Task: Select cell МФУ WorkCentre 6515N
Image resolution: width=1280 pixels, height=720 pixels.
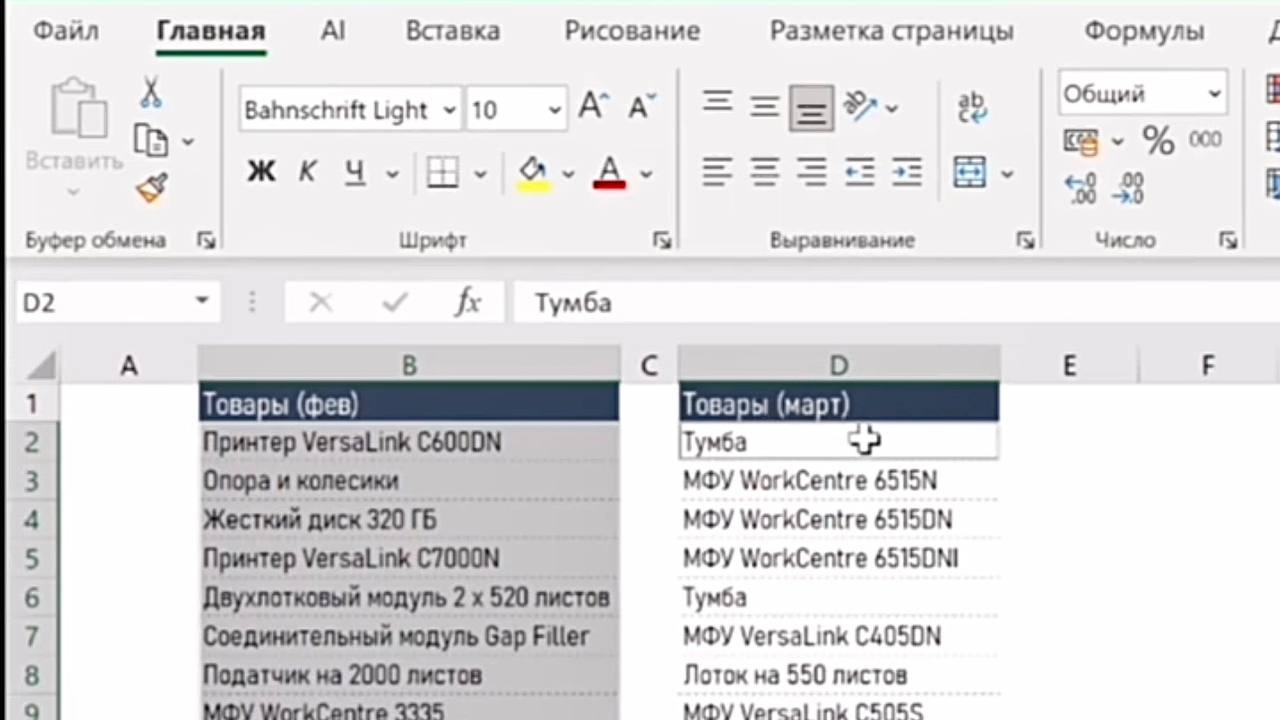Action: pos(839,481)
